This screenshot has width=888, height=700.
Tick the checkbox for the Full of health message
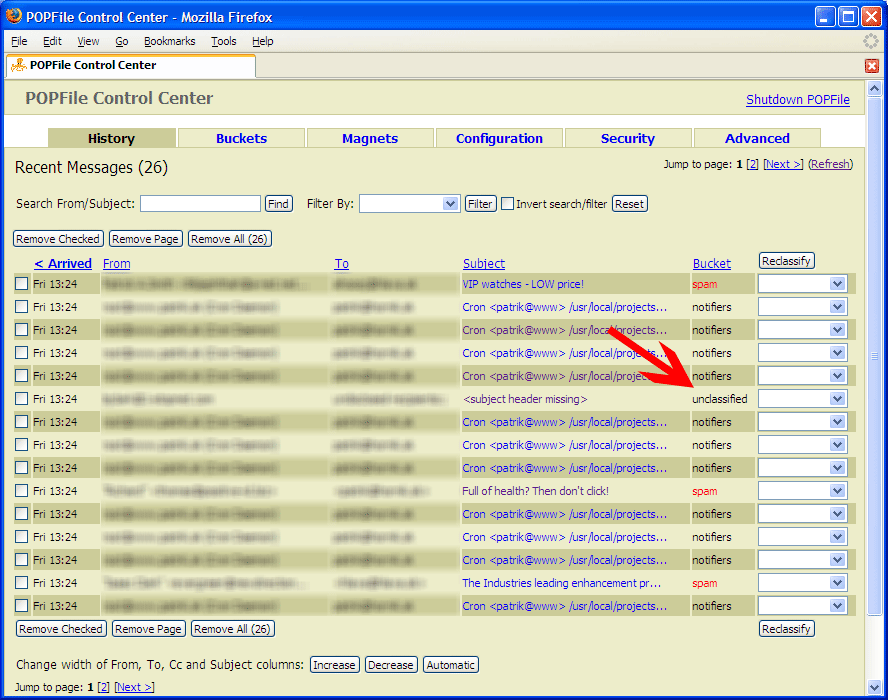pyautogui.click(x=22, y=490)
